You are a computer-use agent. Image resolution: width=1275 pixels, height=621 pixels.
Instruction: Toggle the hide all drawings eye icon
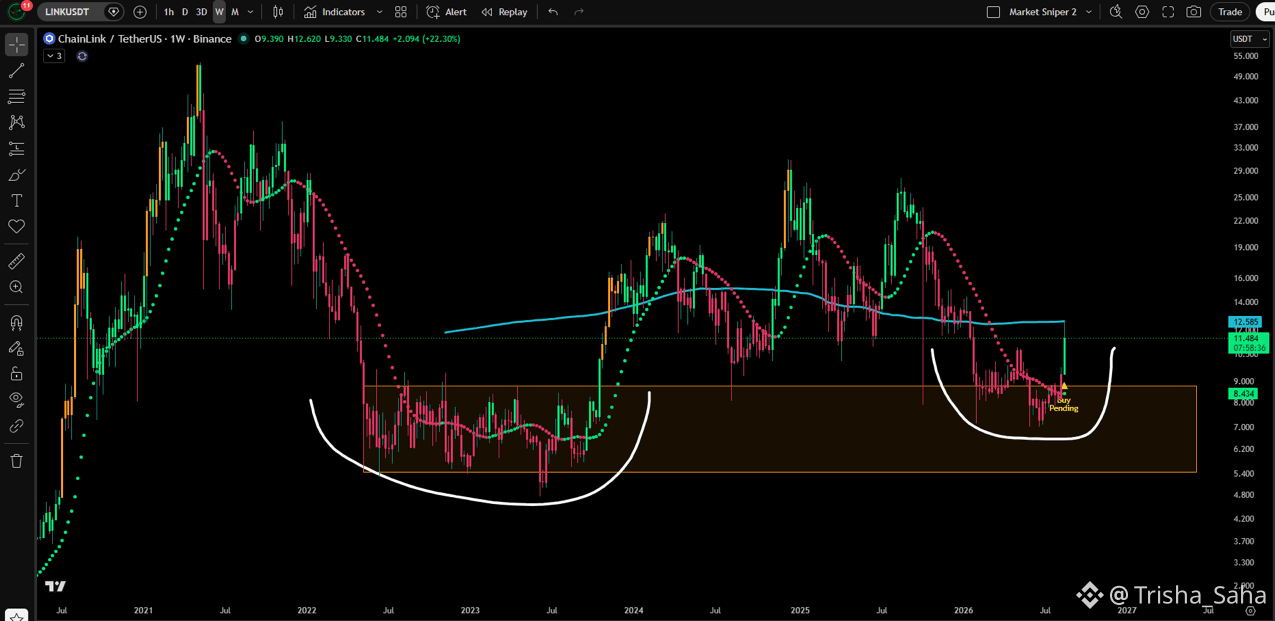pos(17,399)
